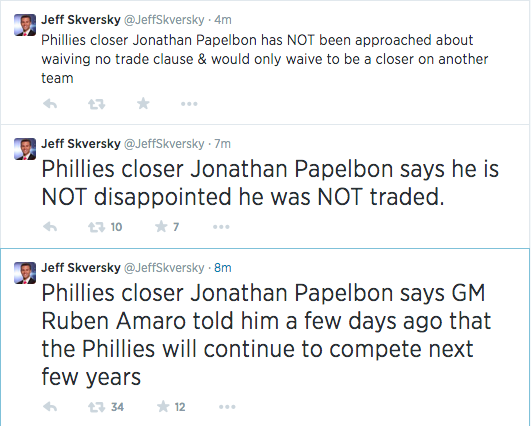Open the 7m timestamp link
Image resolution: width=531 pixels, height=426 pixels.
point(222,144)
